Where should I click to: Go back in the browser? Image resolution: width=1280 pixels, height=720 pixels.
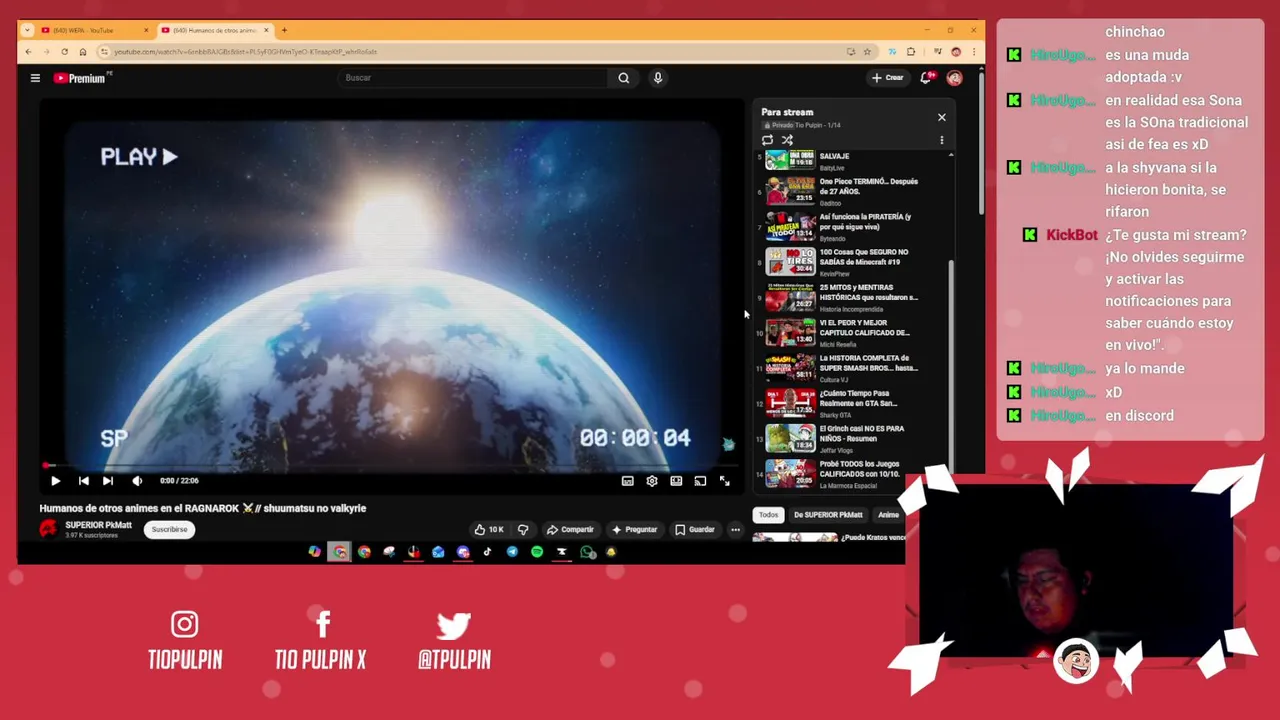point(28,52)
